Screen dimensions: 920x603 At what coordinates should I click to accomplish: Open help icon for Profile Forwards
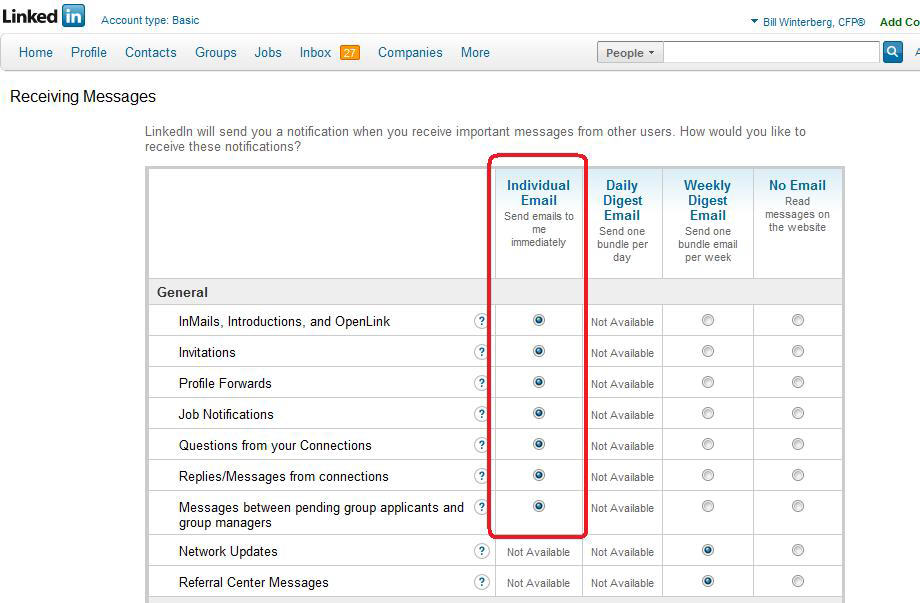click(481, 383)
